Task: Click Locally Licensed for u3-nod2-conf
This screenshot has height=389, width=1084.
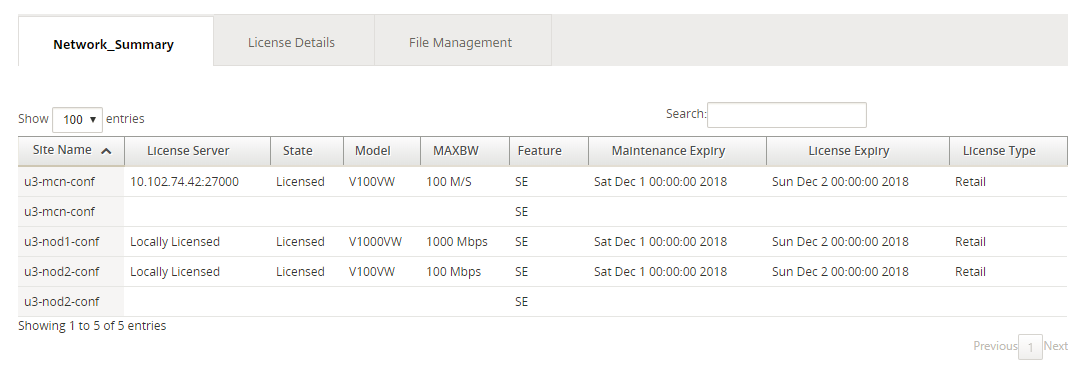Action: click(x=175, y=272)
